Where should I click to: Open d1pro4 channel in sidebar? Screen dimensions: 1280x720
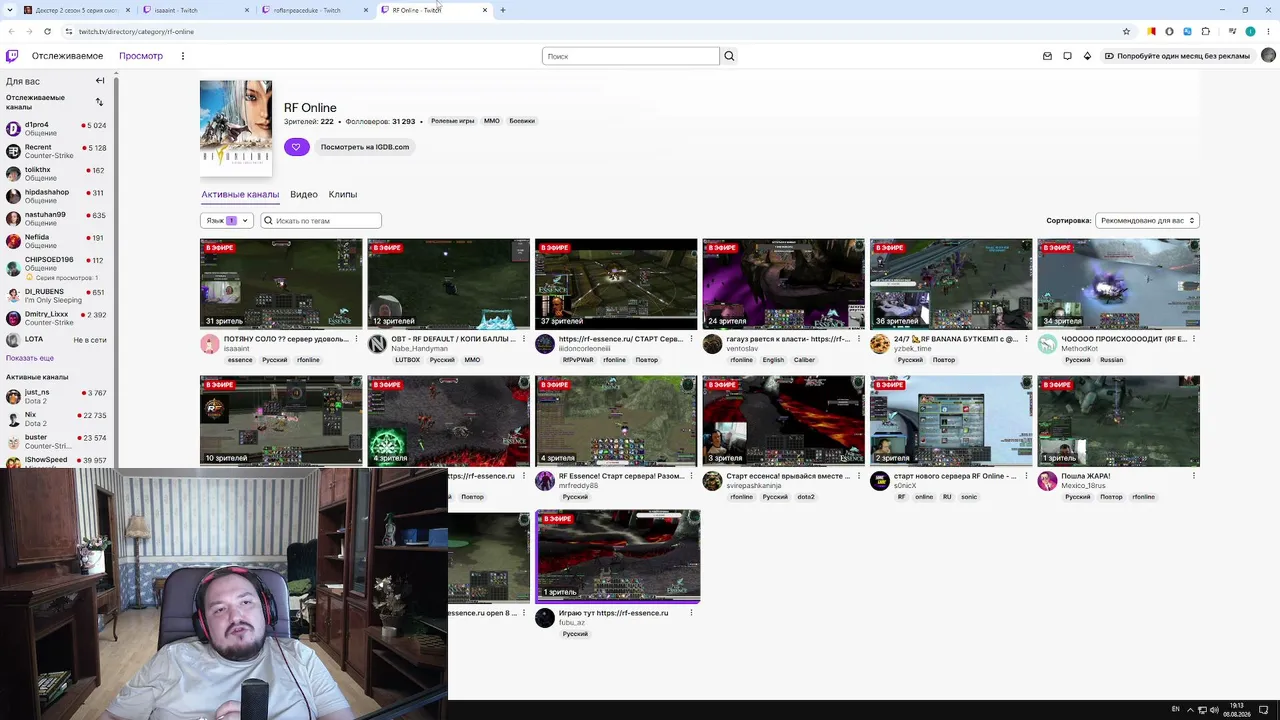[57, 129]
